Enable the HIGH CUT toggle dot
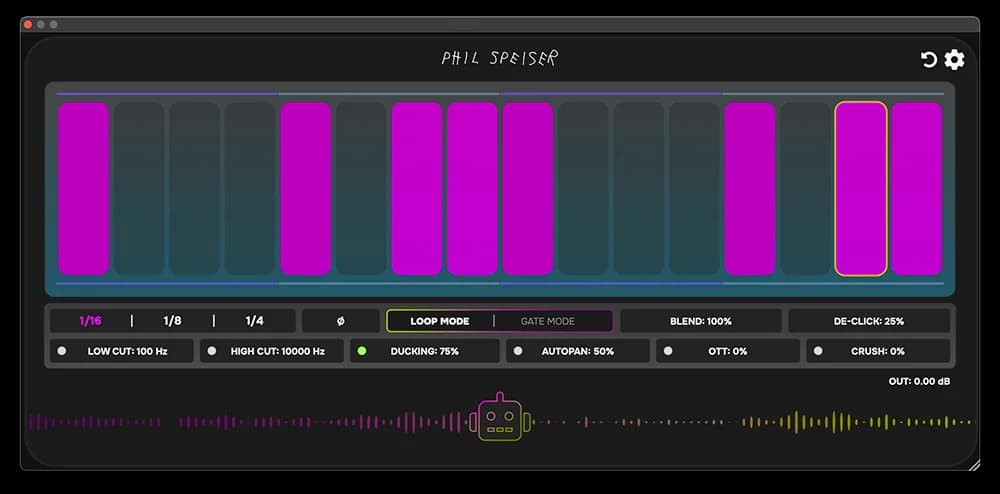1000x494 pixels. (x=212, y=351)
